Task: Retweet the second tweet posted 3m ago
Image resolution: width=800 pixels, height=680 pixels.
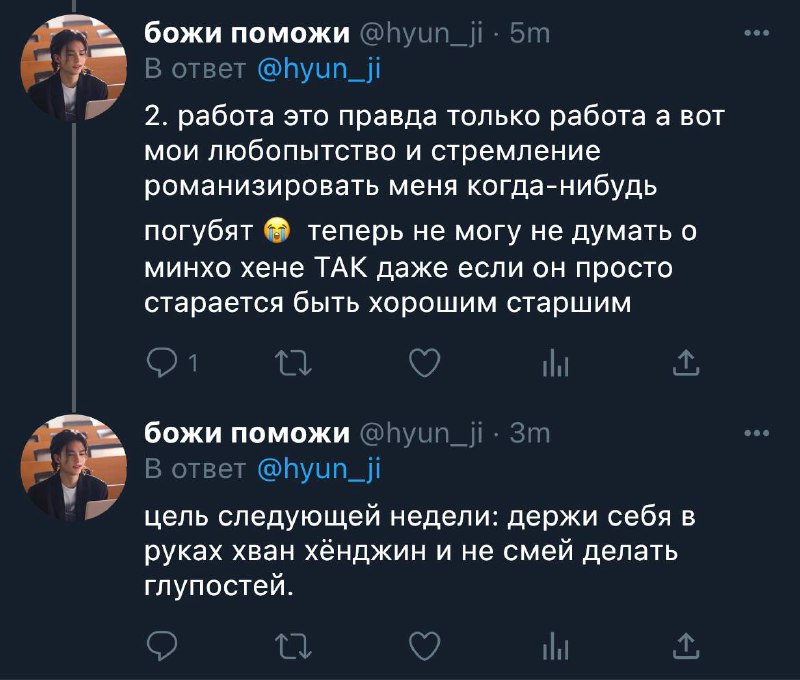Action: pos(293,646)
